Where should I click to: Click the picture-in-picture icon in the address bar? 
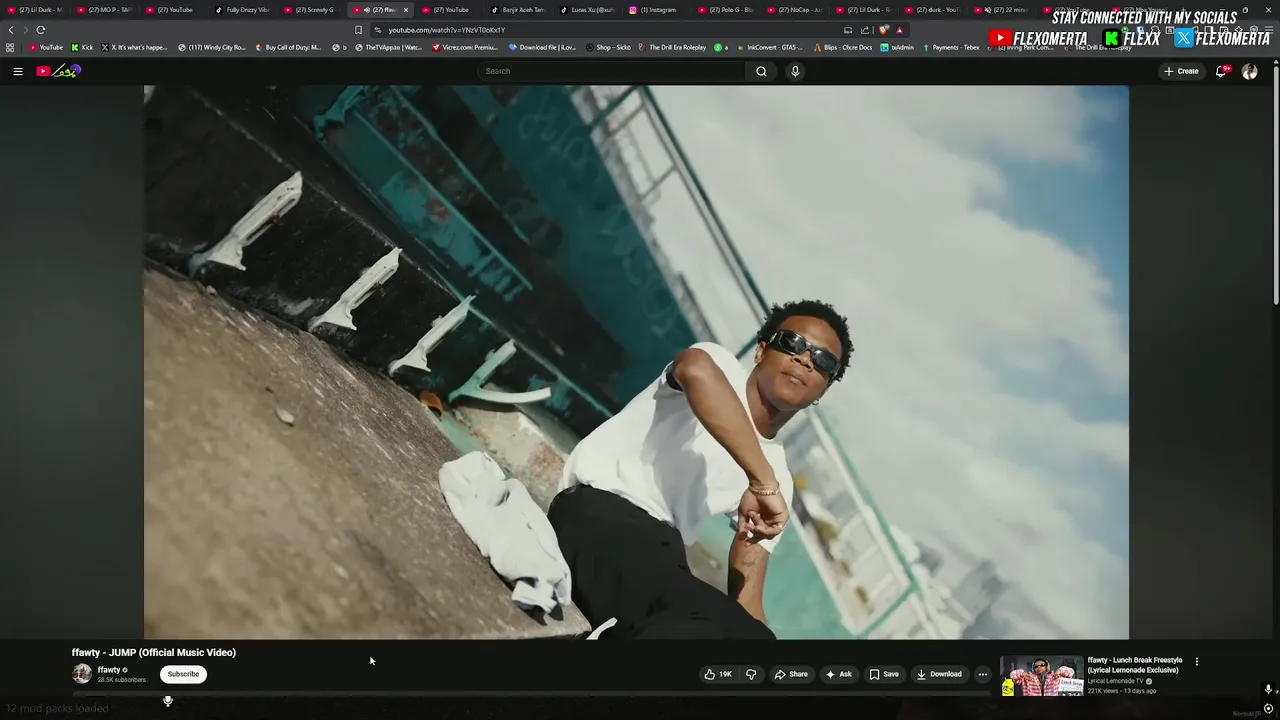tap(848, 30)
